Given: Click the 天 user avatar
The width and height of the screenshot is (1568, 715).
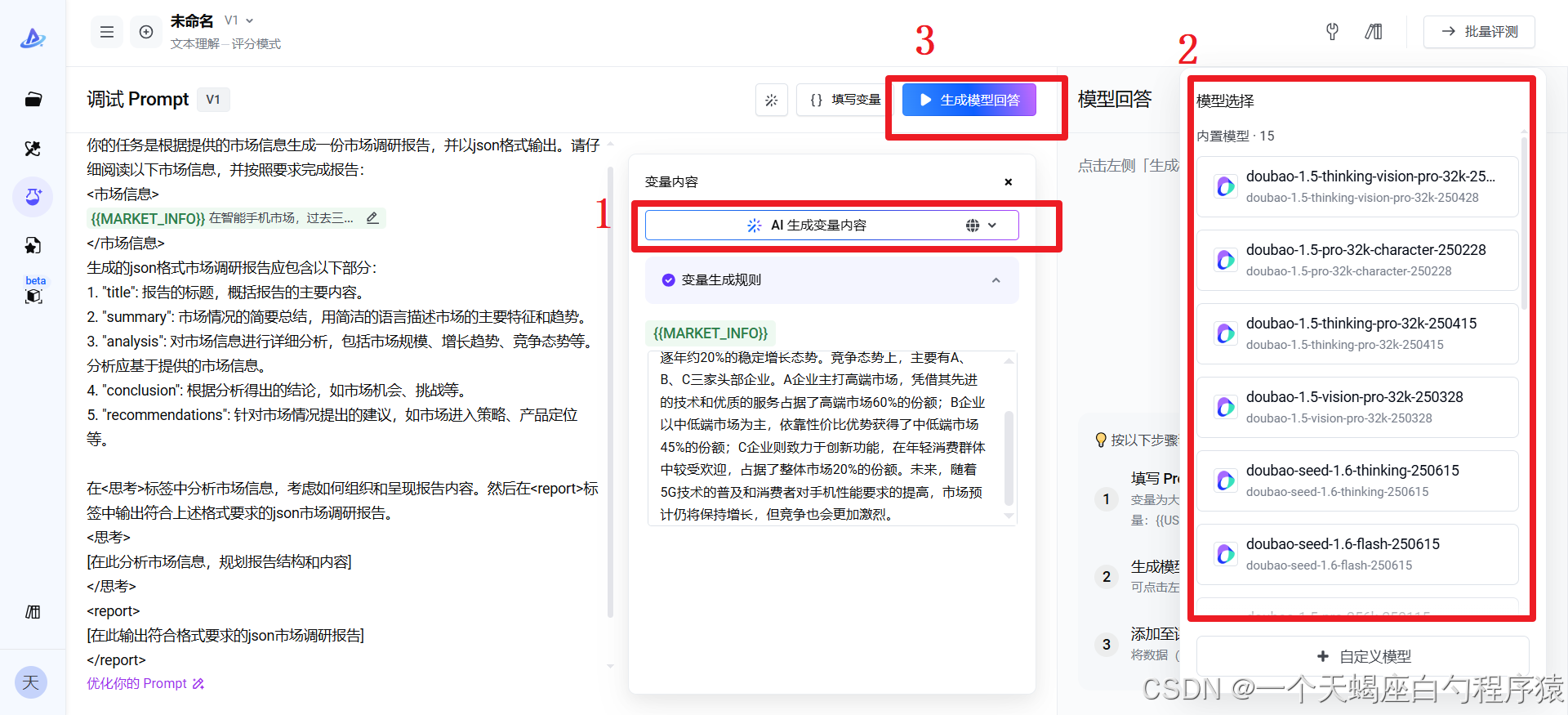Looking at the screenshot, I should point(31,682).
